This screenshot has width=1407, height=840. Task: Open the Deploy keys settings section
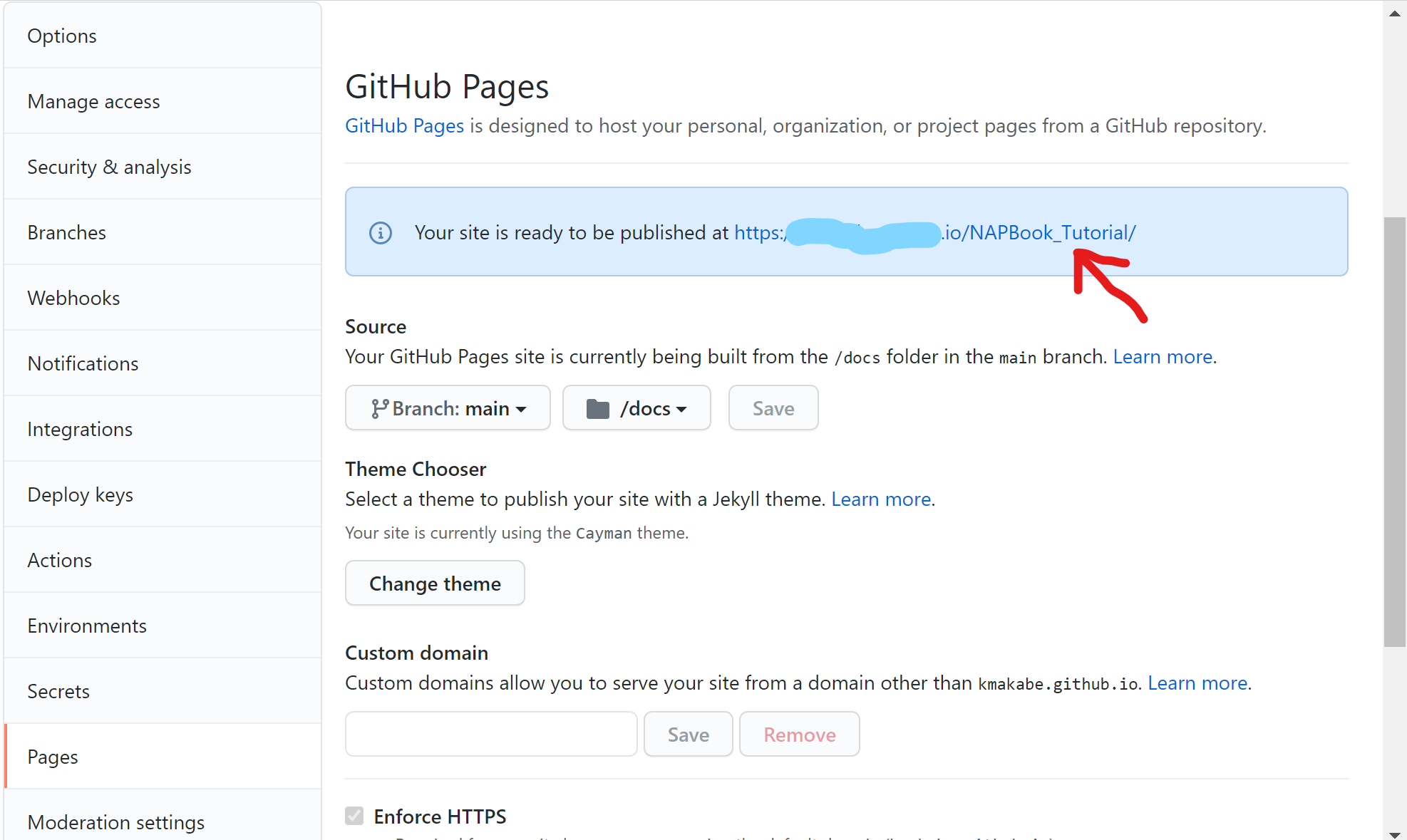coord(80,494)
